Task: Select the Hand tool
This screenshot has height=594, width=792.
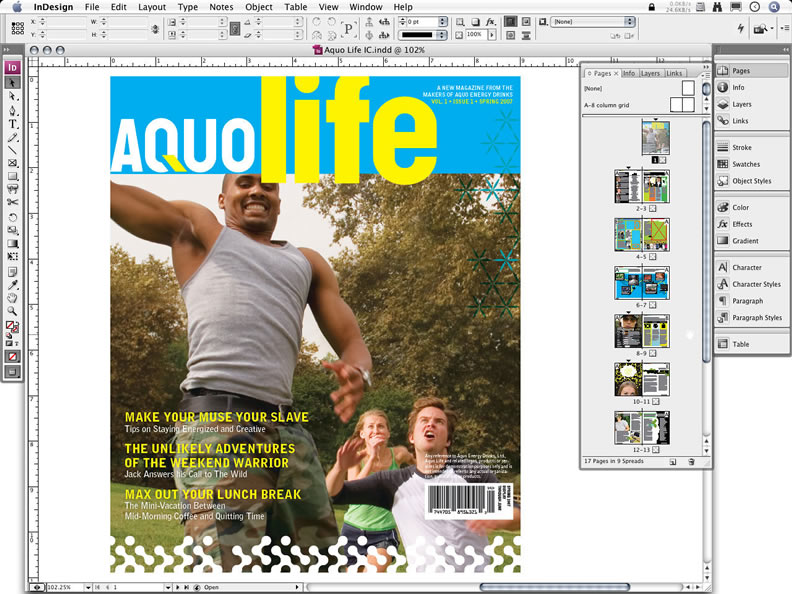Action: 13,298
